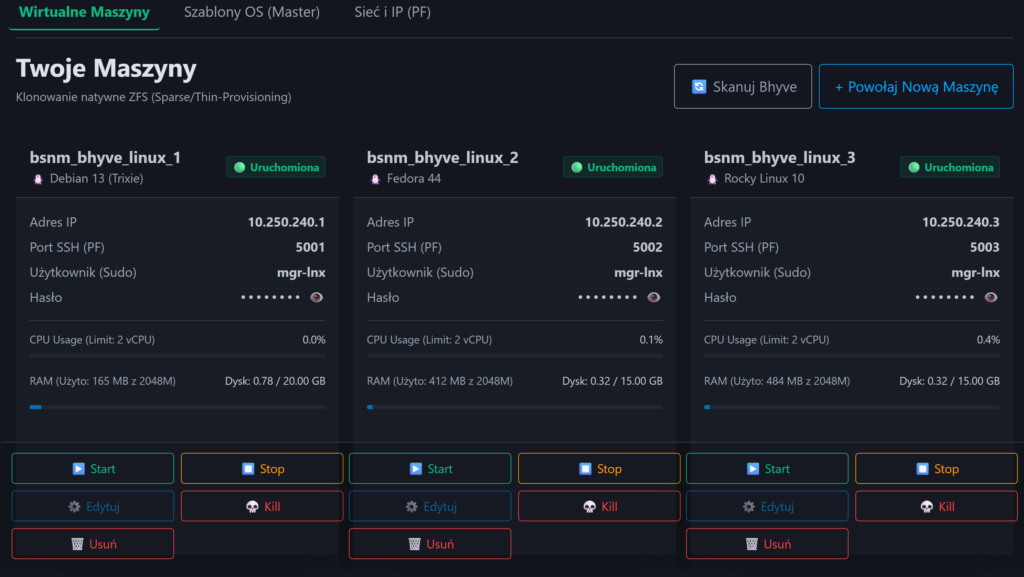Select SSH port value 5003
Image resolution: width=1024 pixels, height=577 pixels.
click(x=985, y=247)
